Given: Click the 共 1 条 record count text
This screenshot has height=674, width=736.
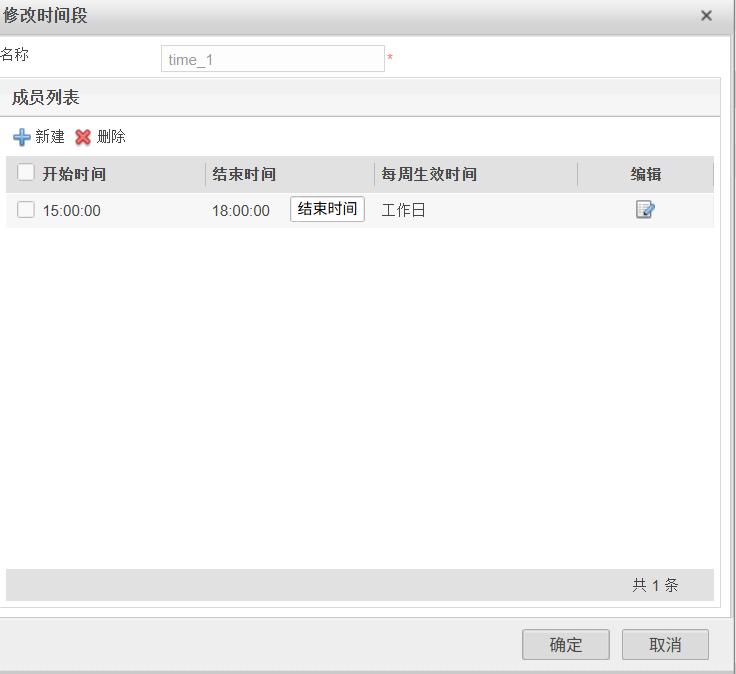Looking at the screenshot, I should 655,585.
